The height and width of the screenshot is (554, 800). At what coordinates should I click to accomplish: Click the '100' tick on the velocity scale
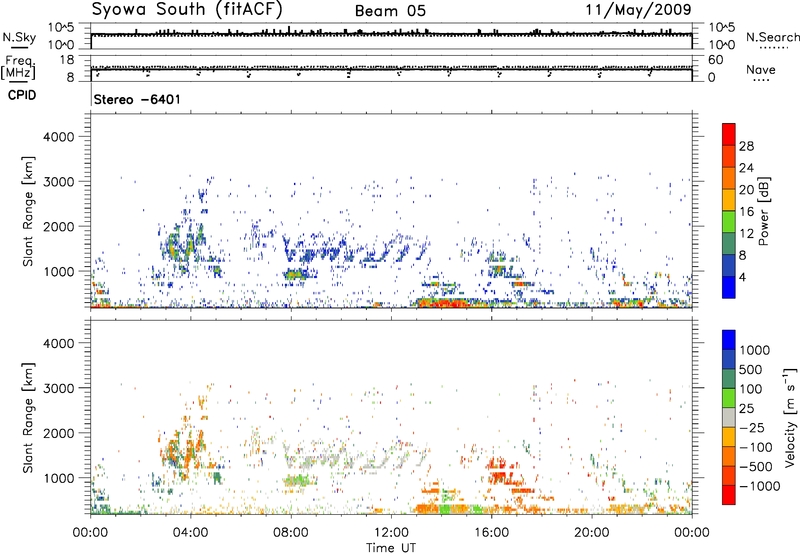[751, 389]
